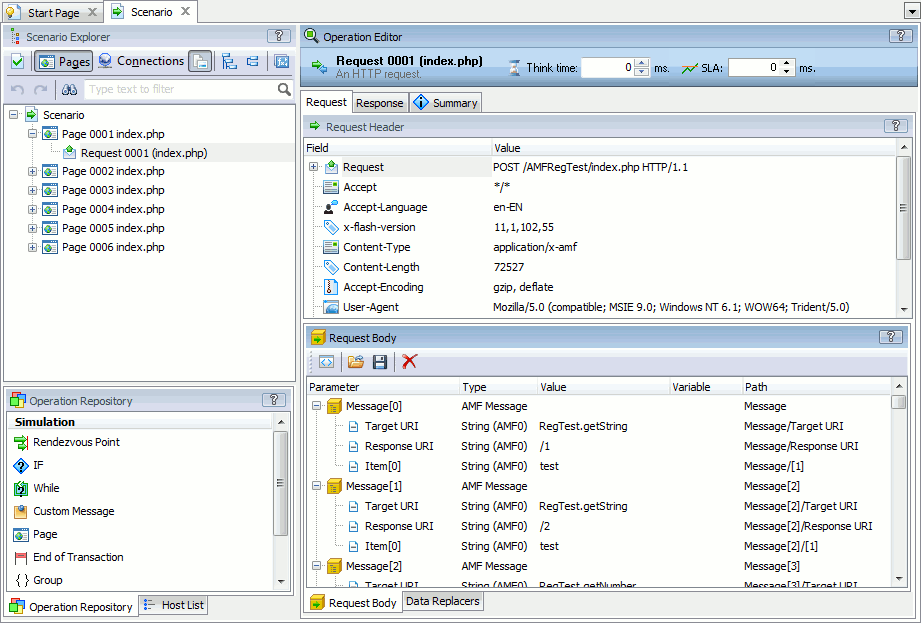Decrease Think time with down arrow
Screen dimensions: 921x623
(x=641, y=72)
